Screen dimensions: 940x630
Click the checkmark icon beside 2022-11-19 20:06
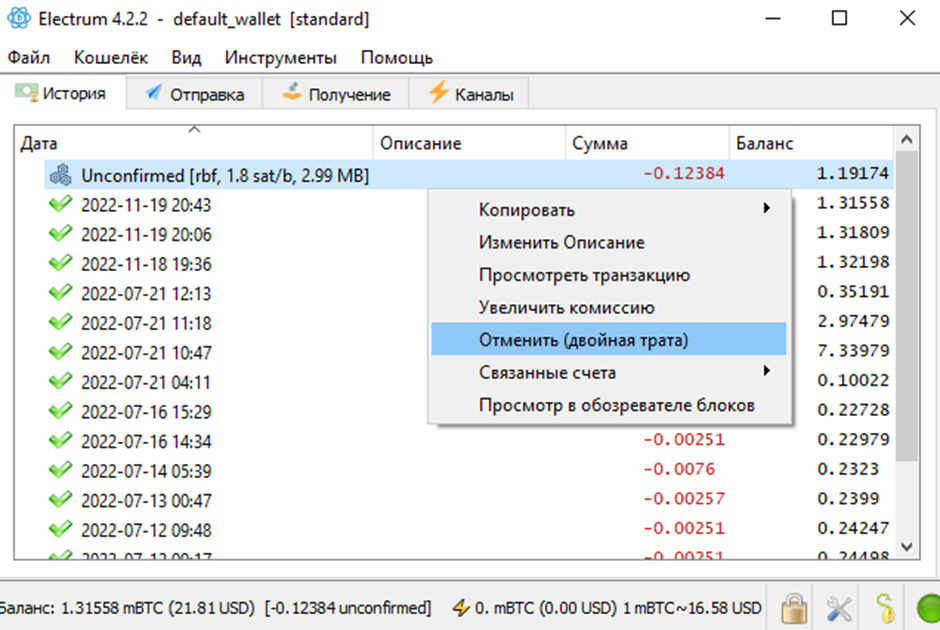point(61,234)
